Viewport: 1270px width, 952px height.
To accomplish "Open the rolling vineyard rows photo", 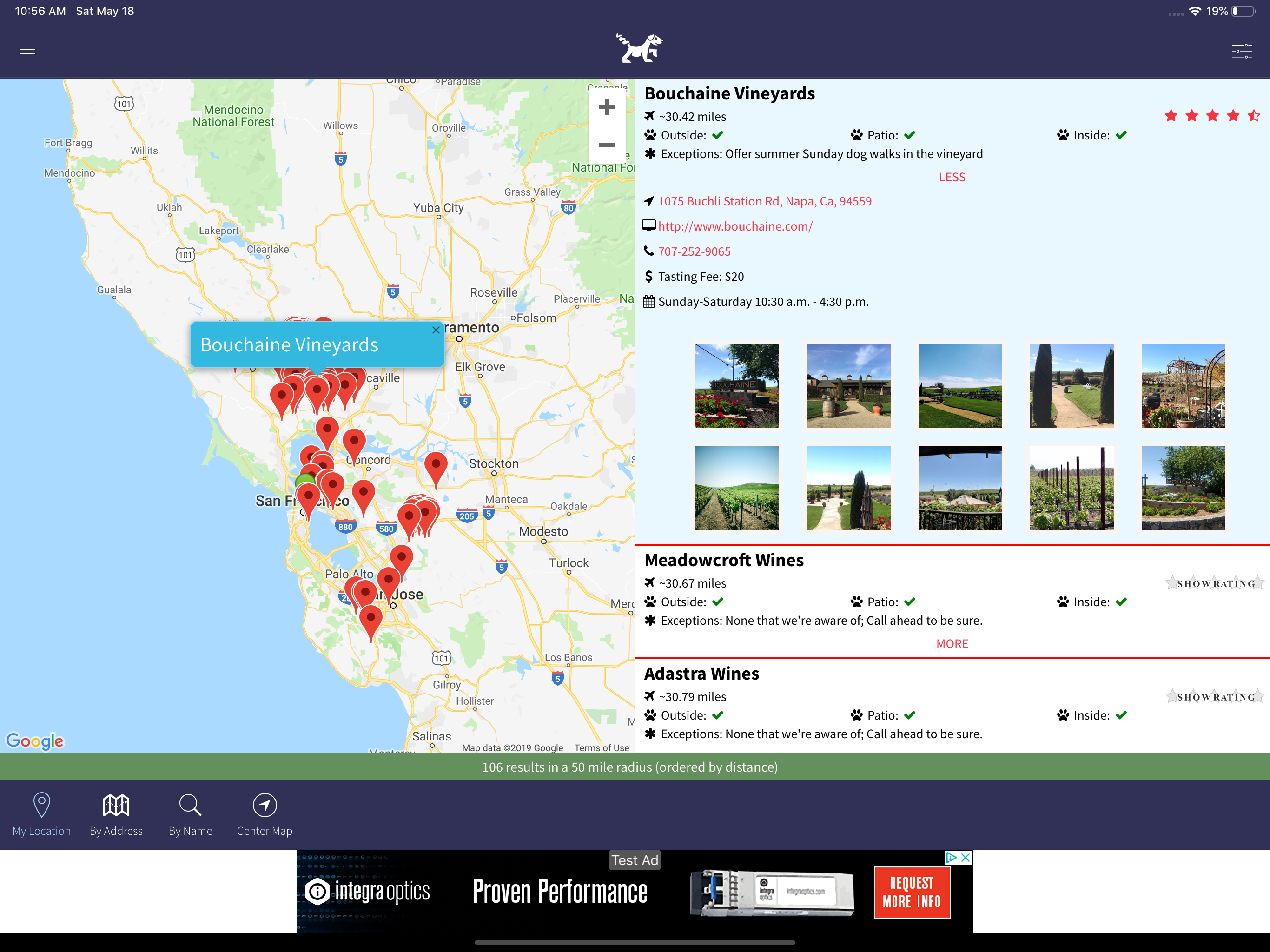I will [x=737, y=488].
